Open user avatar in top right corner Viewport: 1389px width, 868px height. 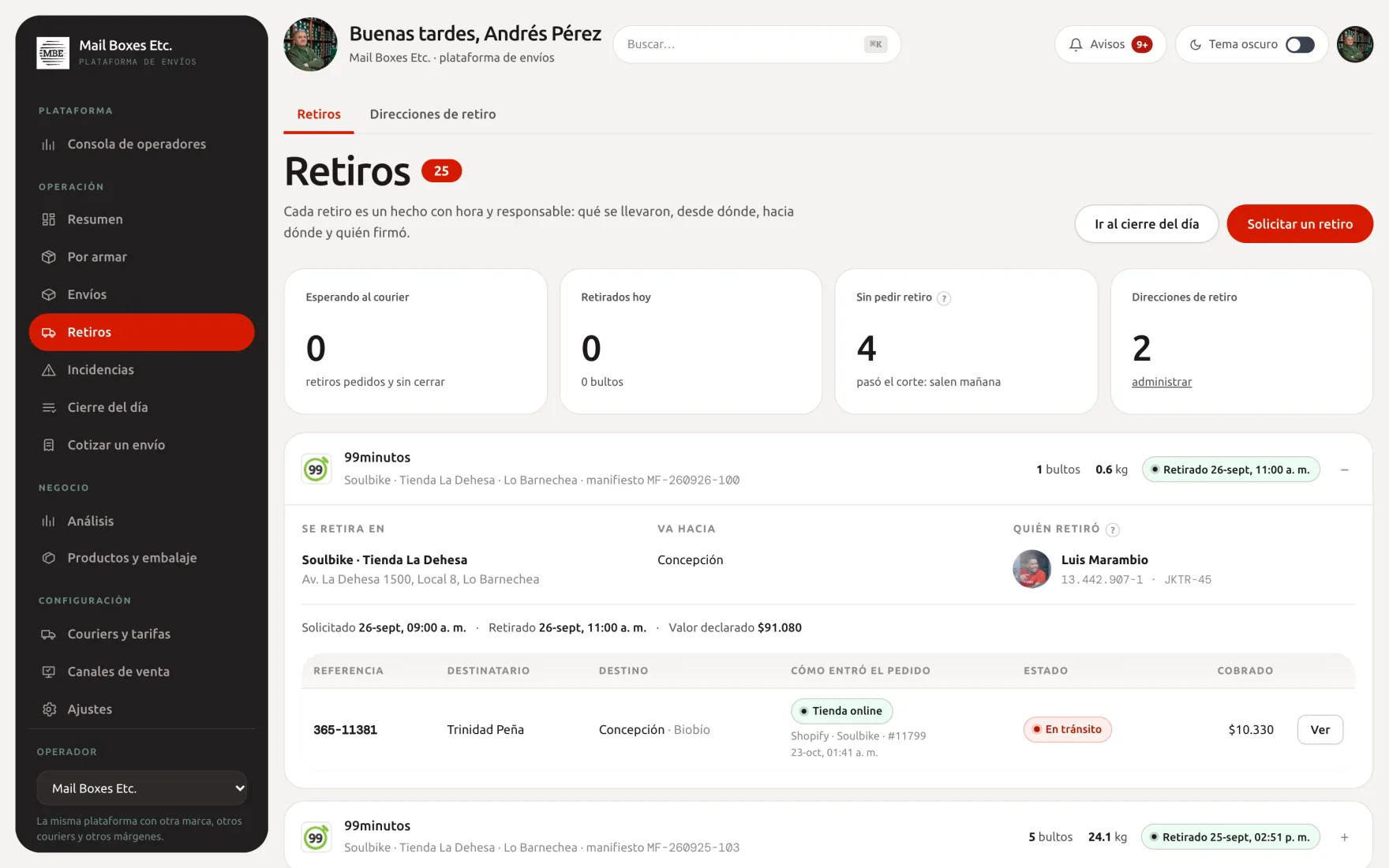(1354, 45)
